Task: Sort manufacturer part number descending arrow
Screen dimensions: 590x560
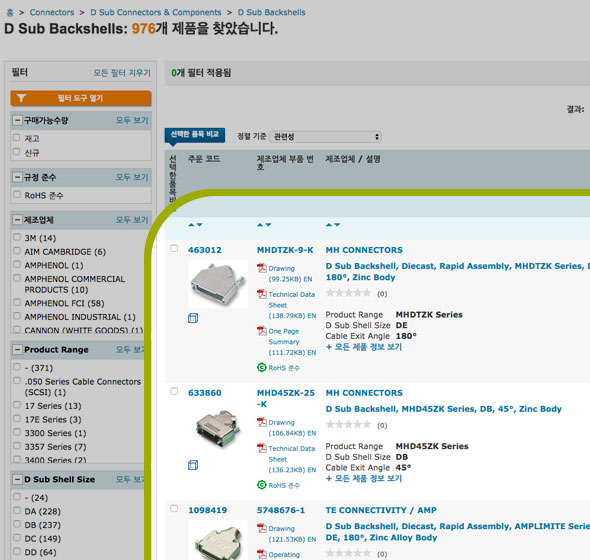Action: (x=268, y=225)
